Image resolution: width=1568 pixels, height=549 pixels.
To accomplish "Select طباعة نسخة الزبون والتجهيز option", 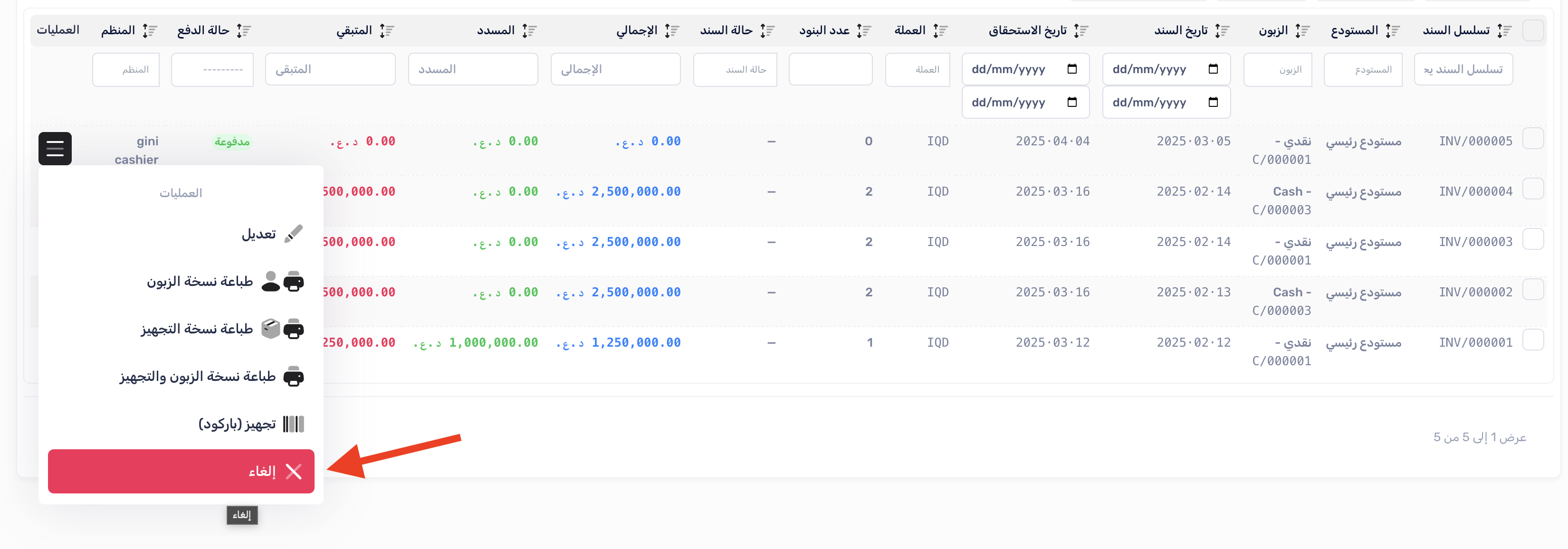I will click(197, 376).
